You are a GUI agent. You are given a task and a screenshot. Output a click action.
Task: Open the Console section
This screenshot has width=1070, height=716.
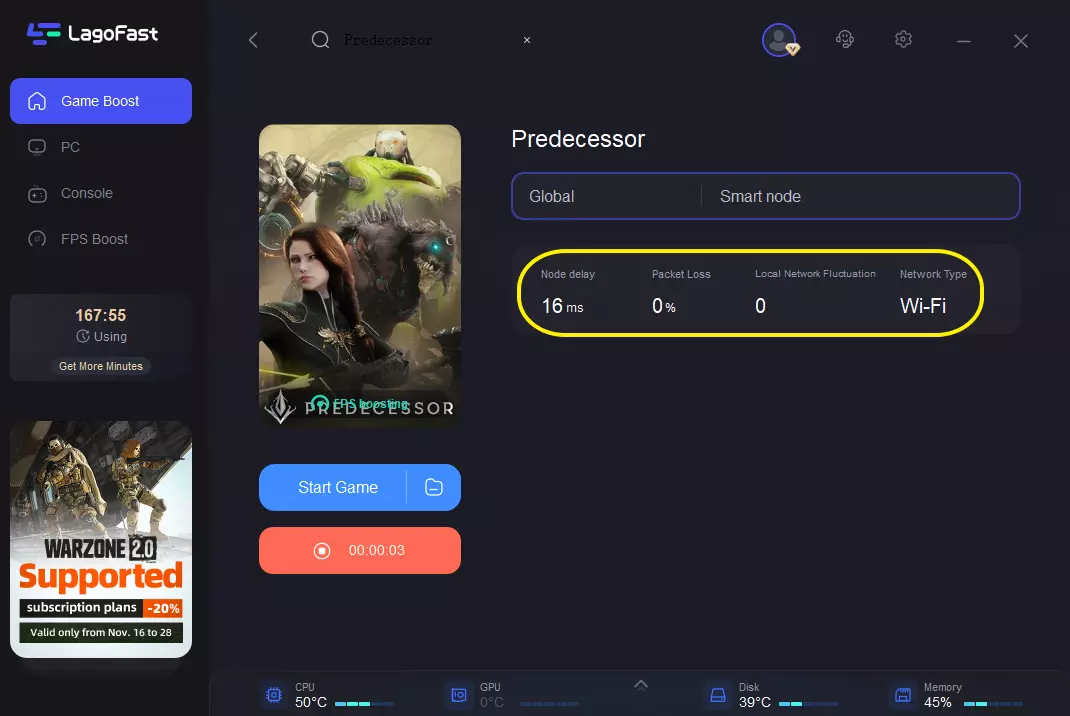click(x=87, y=193)
